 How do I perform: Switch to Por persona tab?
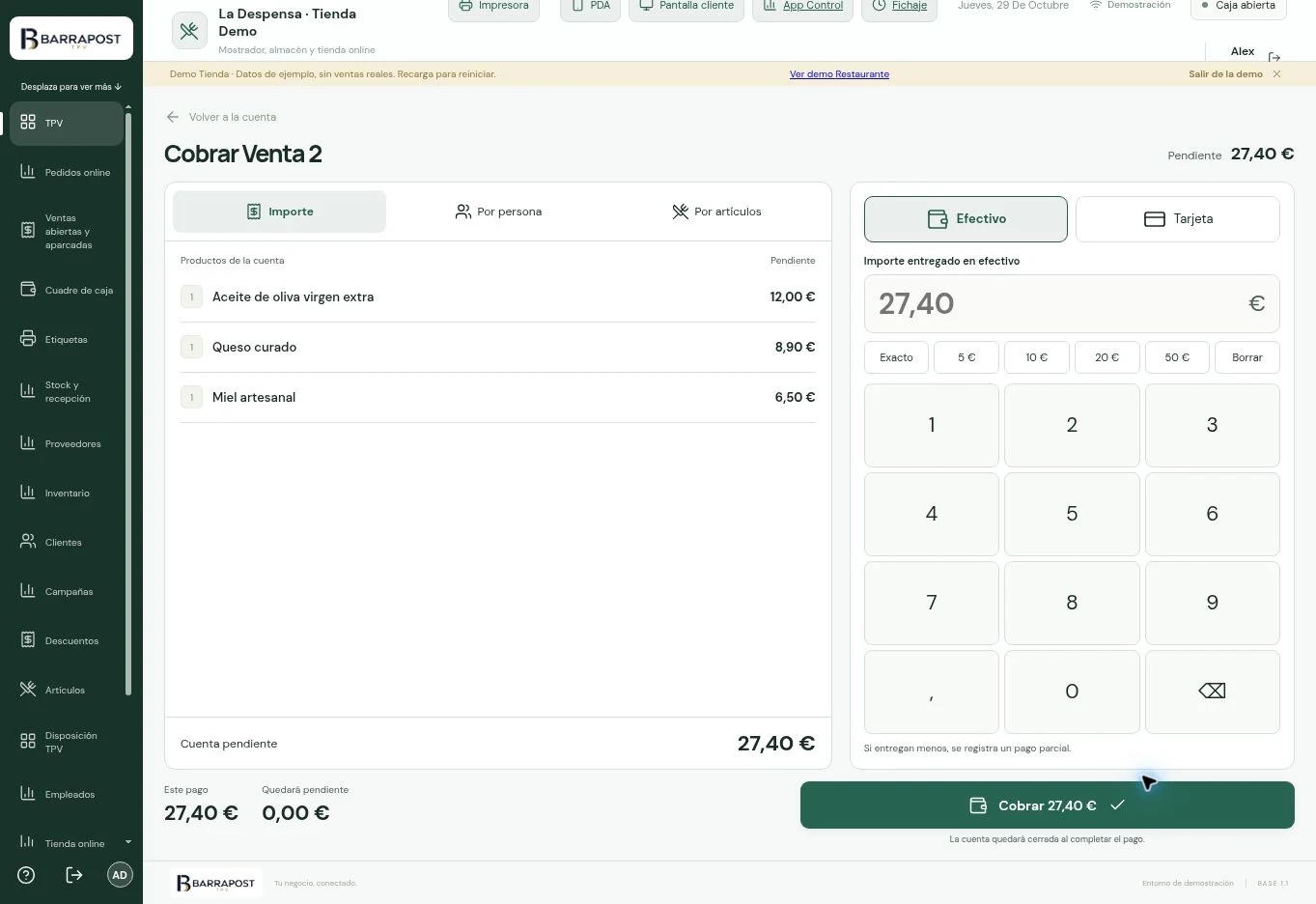pyautogui.click(x=498, y=212)
